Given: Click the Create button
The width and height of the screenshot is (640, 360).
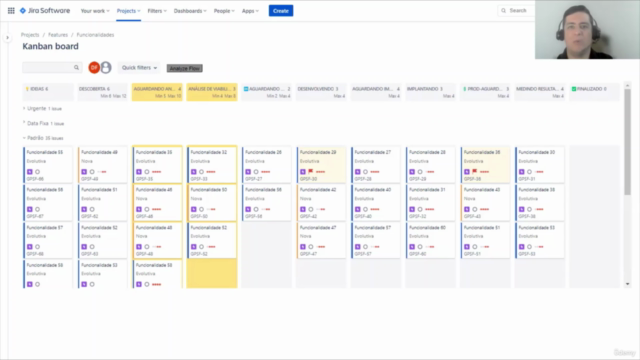Looking at the screenshot, I should (281, 11).
